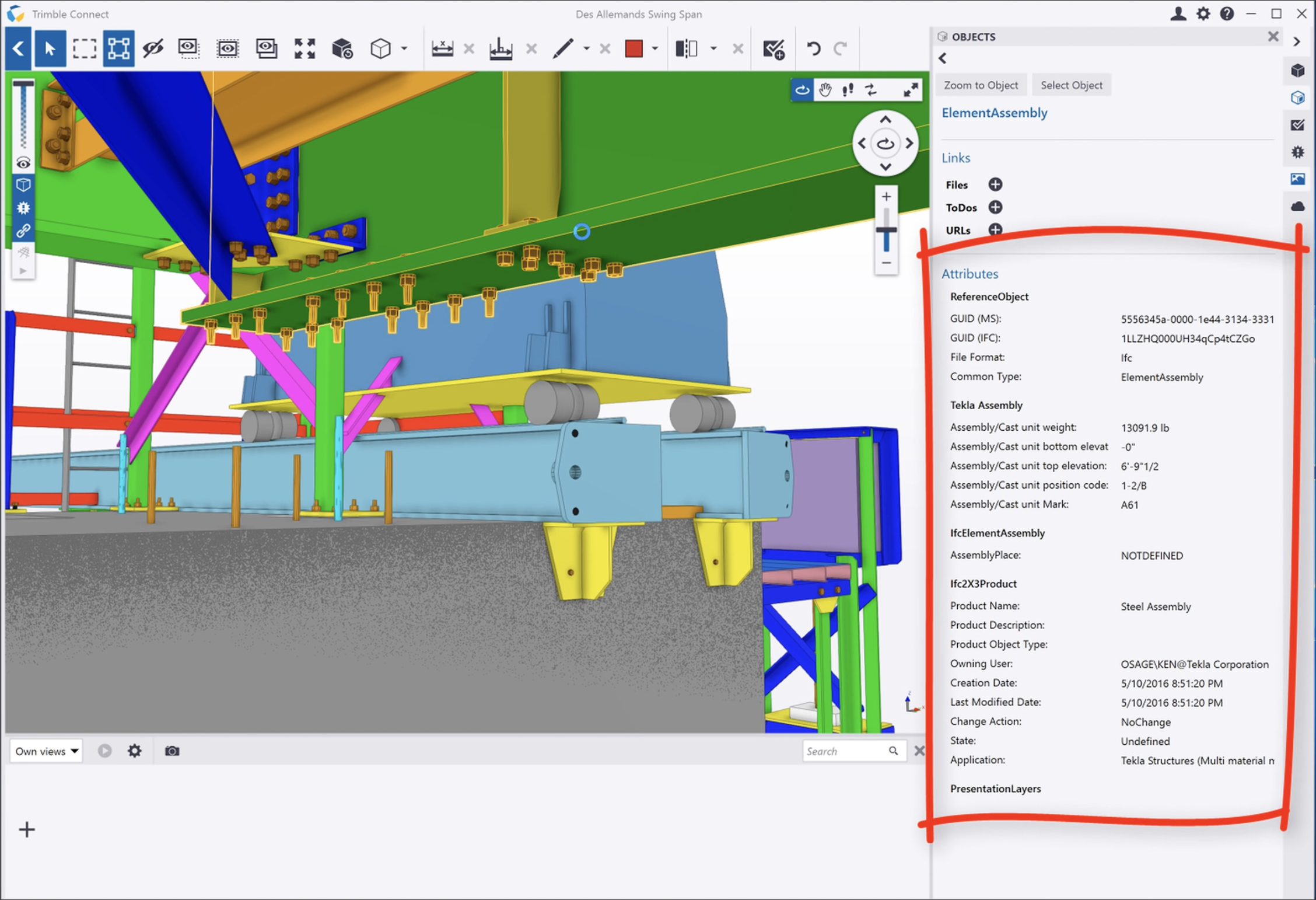
Task: Open the cloud panel tab
Action: point(1297,207)
